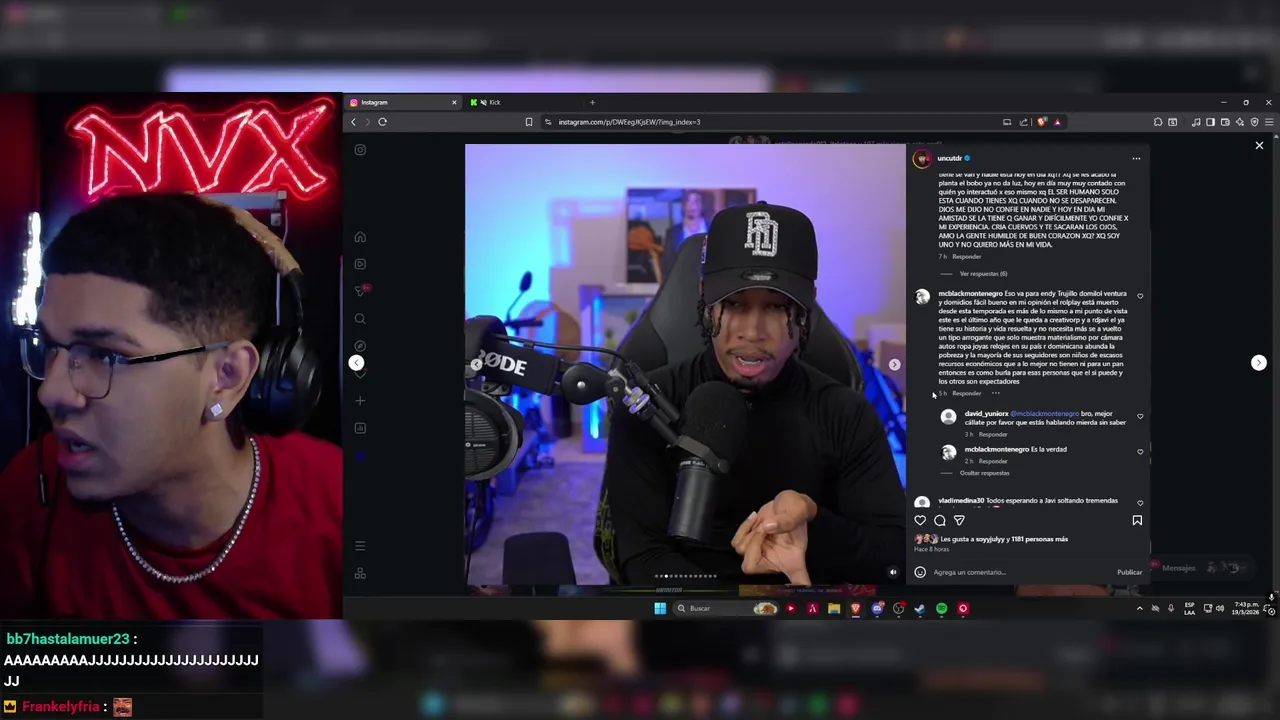The height and width of the screenshot is (720, 1280).
Task: Go to previous post arrow
Action: 356,363
